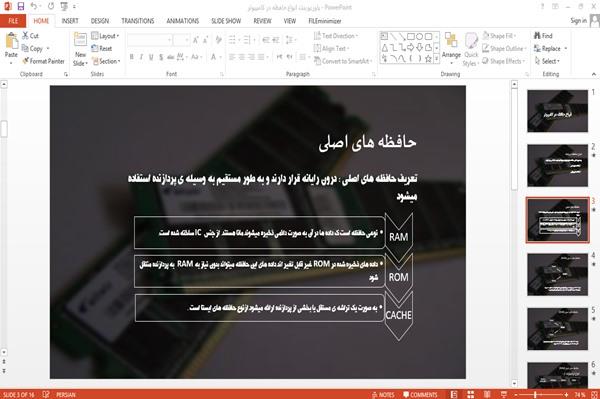Open the Layout dropdown
The image size is (600, 399).
(x=105, y=36)
